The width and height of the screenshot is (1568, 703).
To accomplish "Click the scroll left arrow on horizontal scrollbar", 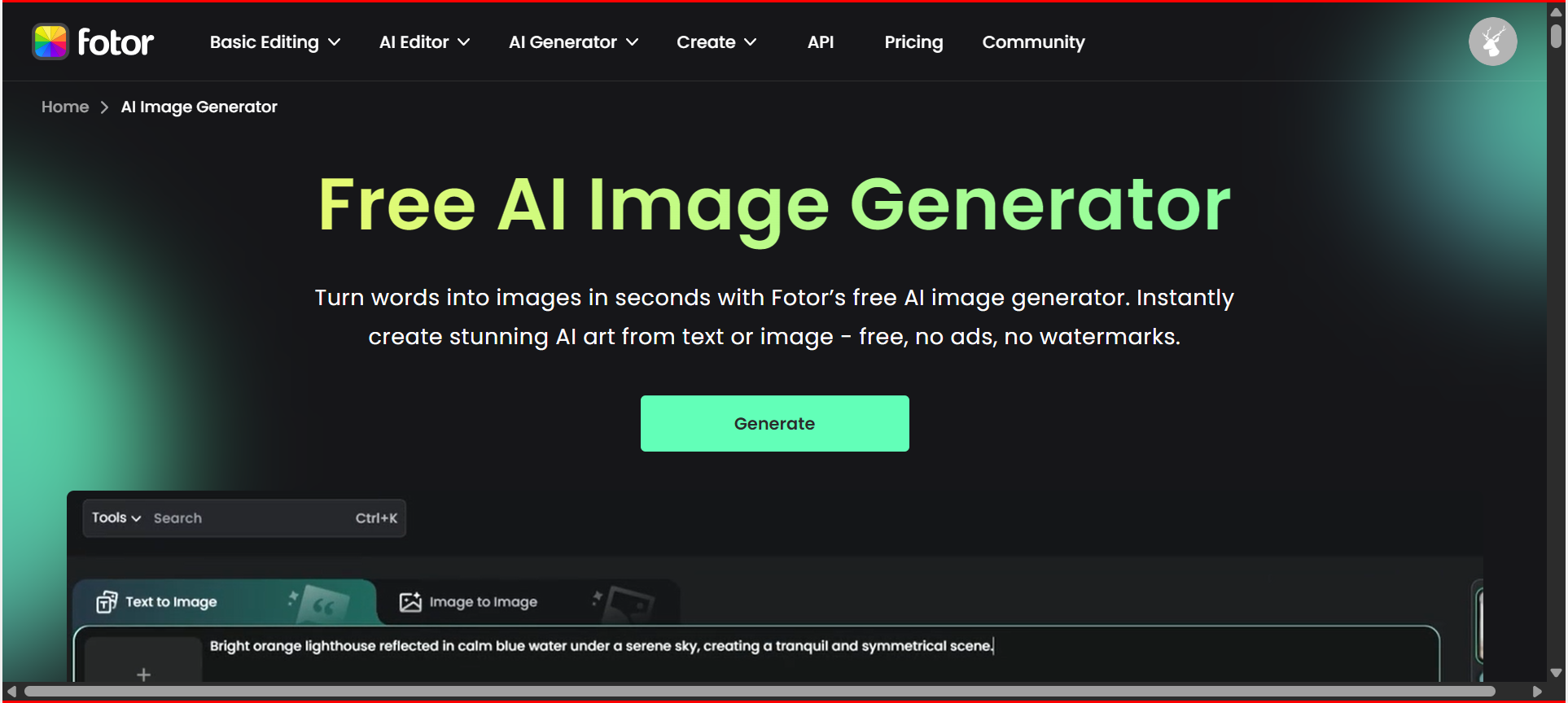I will [x=11, y=692].
